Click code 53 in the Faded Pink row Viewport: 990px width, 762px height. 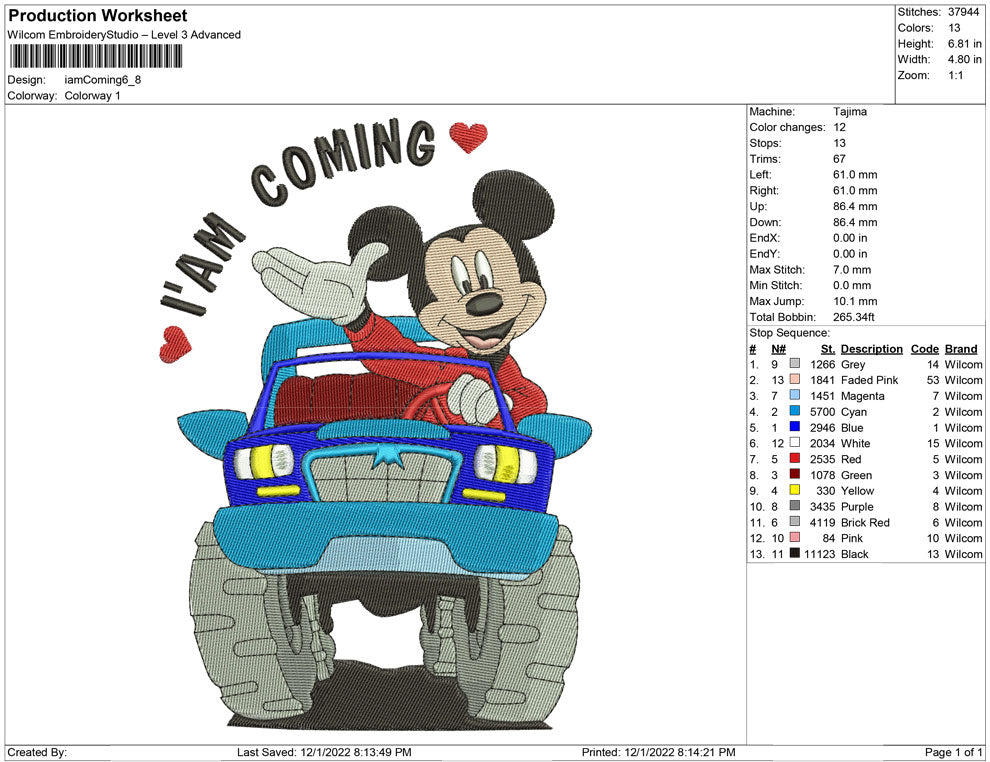(933, 380)
